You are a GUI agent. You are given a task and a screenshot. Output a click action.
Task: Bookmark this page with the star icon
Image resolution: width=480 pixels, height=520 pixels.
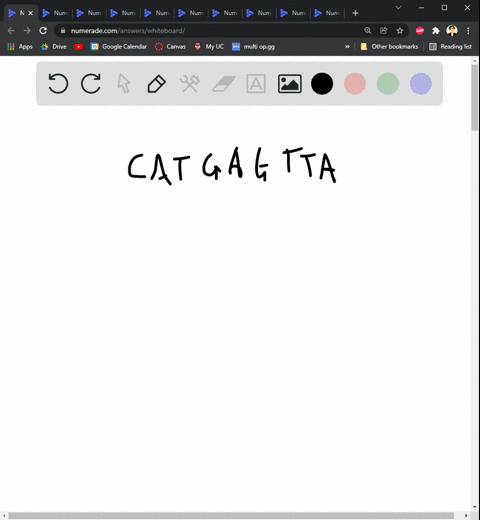click(400, 31)
